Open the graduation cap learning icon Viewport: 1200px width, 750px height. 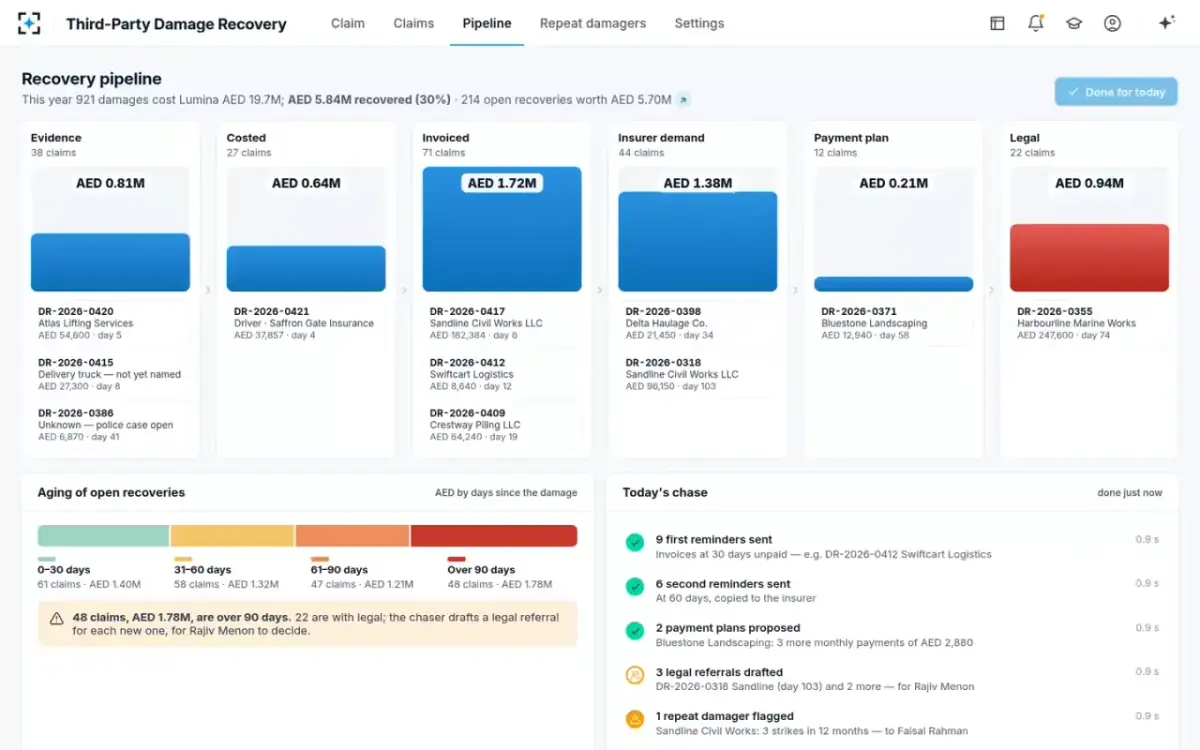click(1074, 23)
